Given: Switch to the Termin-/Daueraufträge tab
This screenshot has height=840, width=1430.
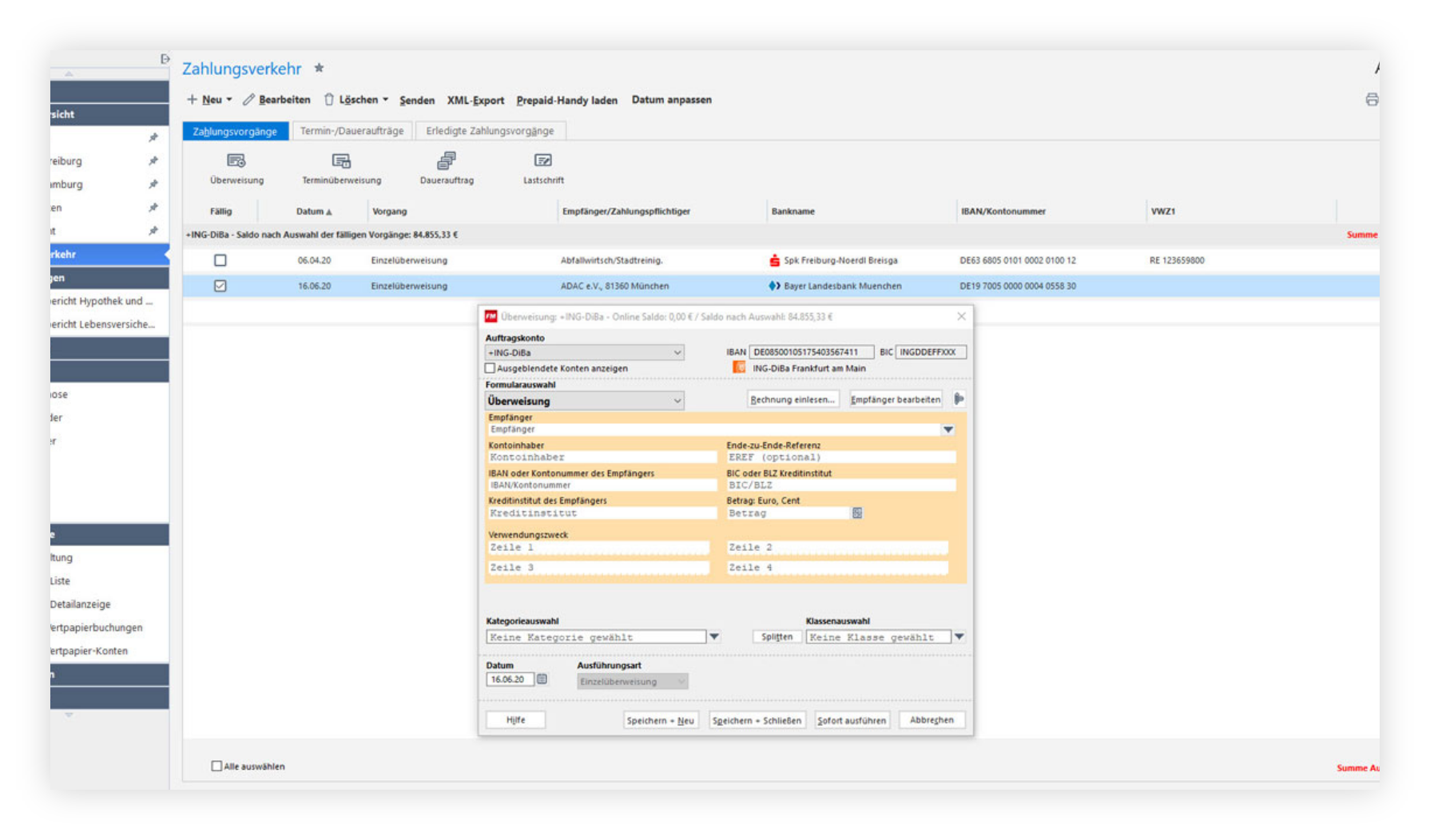Looking at the screenshot, I should pos(352,131).
